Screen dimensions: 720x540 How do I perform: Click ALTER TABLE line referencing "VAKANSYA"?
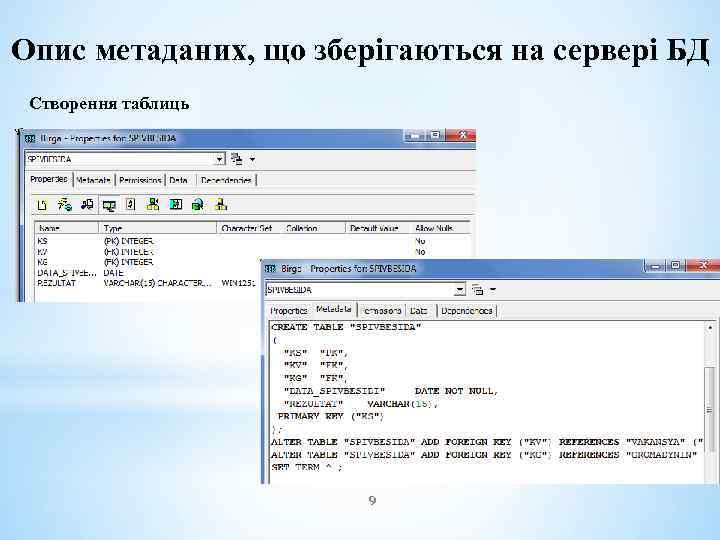pyautogui.click(x=487, y=442)
